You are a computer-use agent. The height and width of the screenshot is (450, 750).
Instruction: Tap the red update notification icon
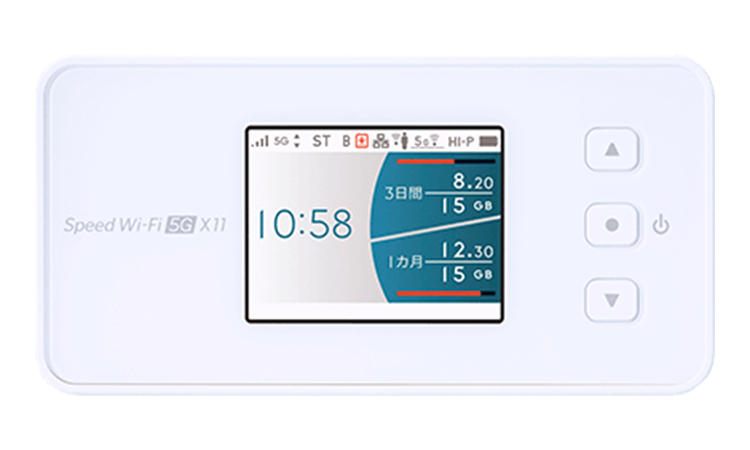click(x=362, y=141)
